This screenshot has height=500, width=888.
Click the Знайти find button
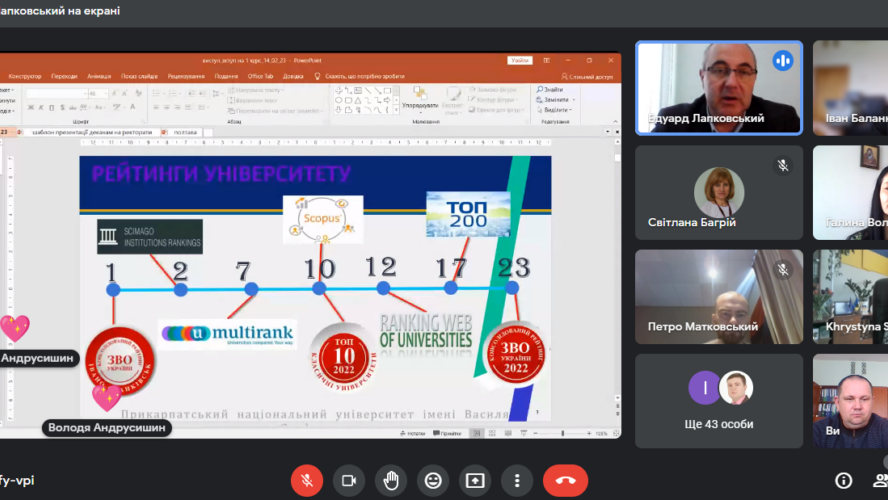553,90
